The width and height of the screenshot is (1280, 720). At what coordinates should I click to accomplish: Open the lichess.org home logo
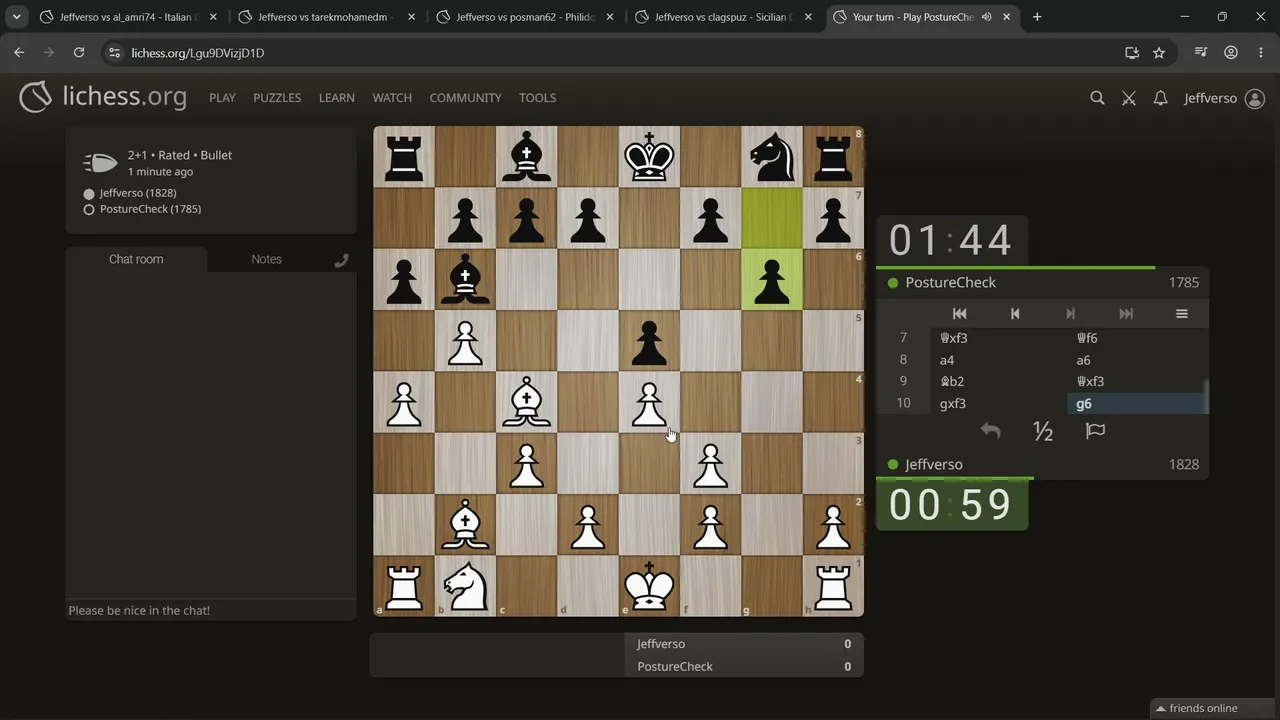(x=103, y=97)
